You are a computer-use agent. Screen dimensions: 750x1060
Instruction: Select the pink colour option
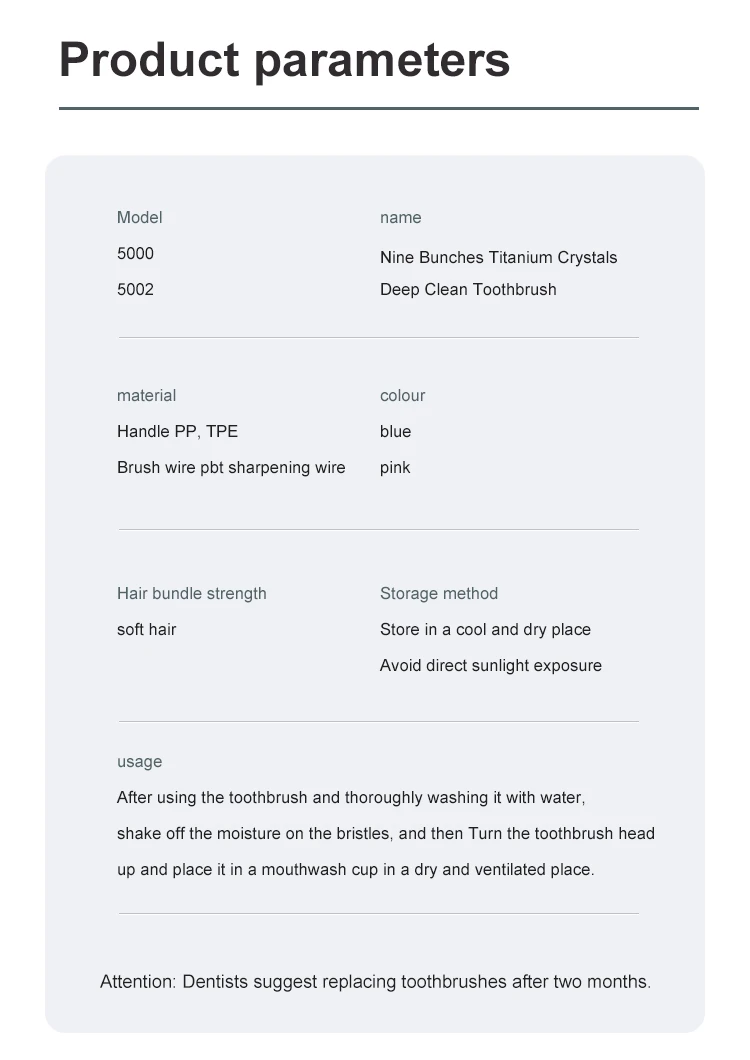point(395,467)
